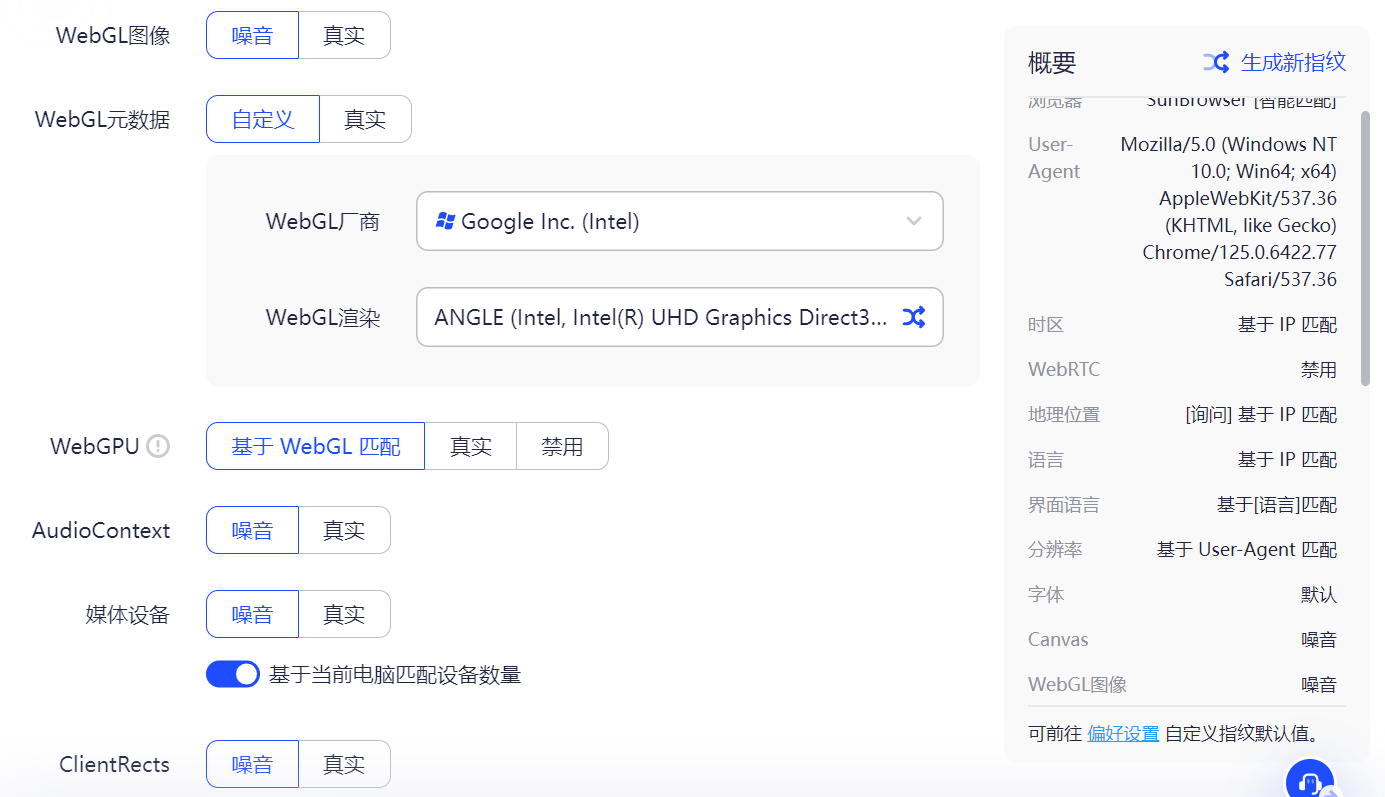Set ClientRects to 噪音

252,764
